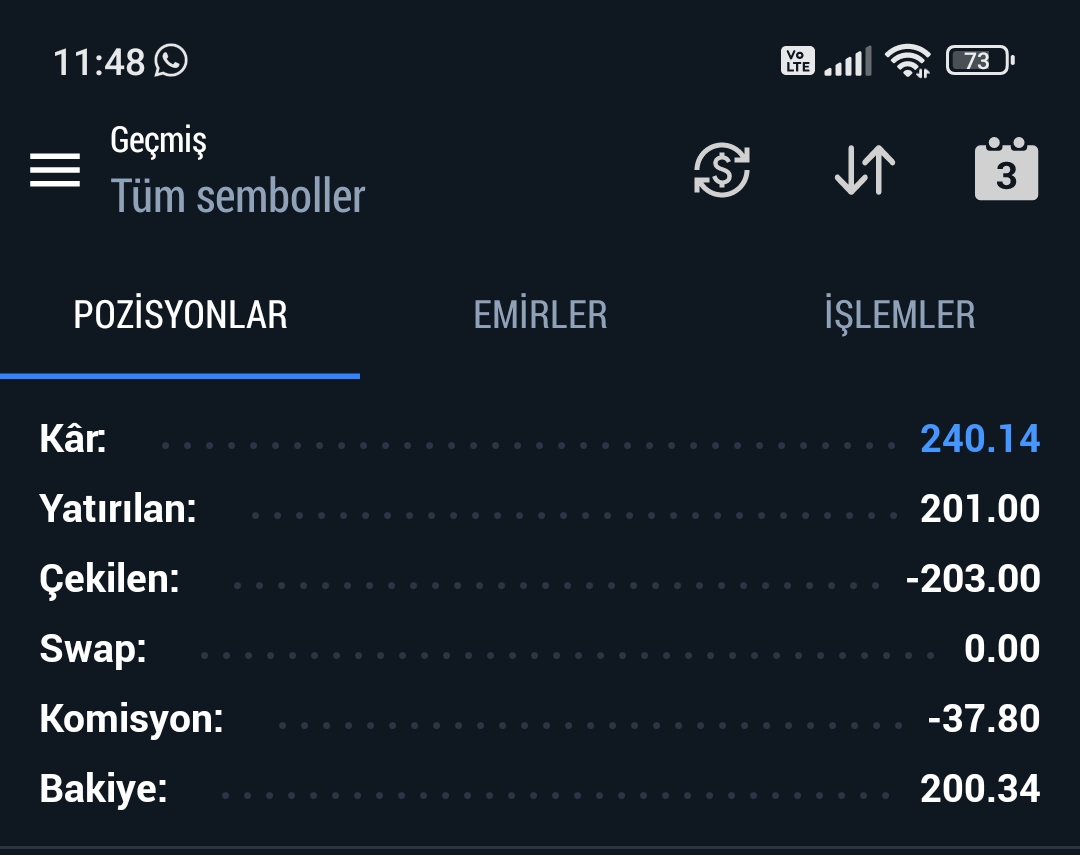
Task: Tap the Çekilen row showing -203.00
Action: (539, 579)
